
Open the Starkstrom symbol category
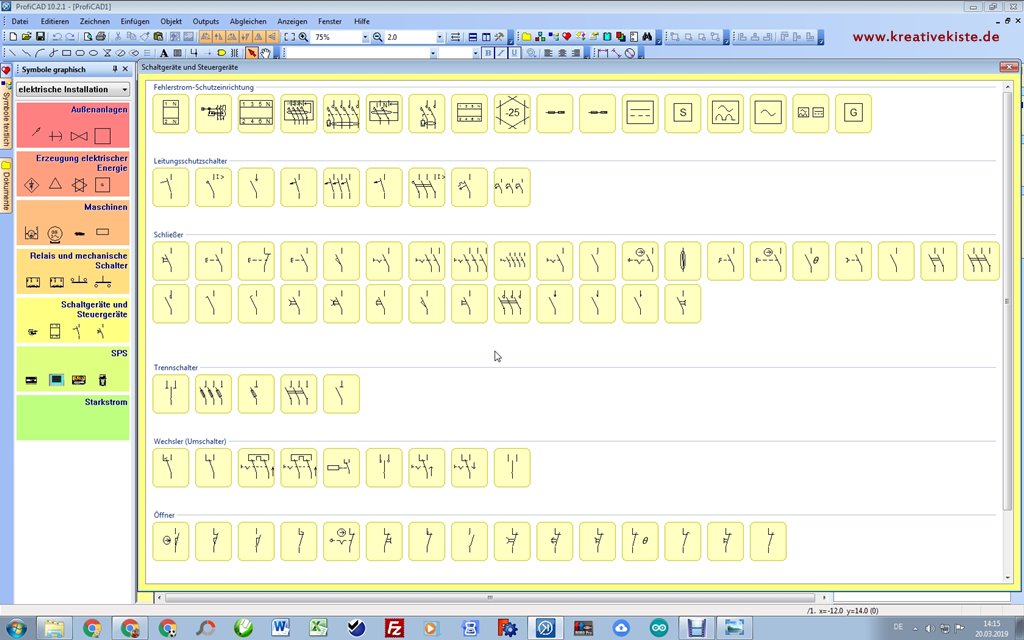pyautogui.click(x=73, y=417)
